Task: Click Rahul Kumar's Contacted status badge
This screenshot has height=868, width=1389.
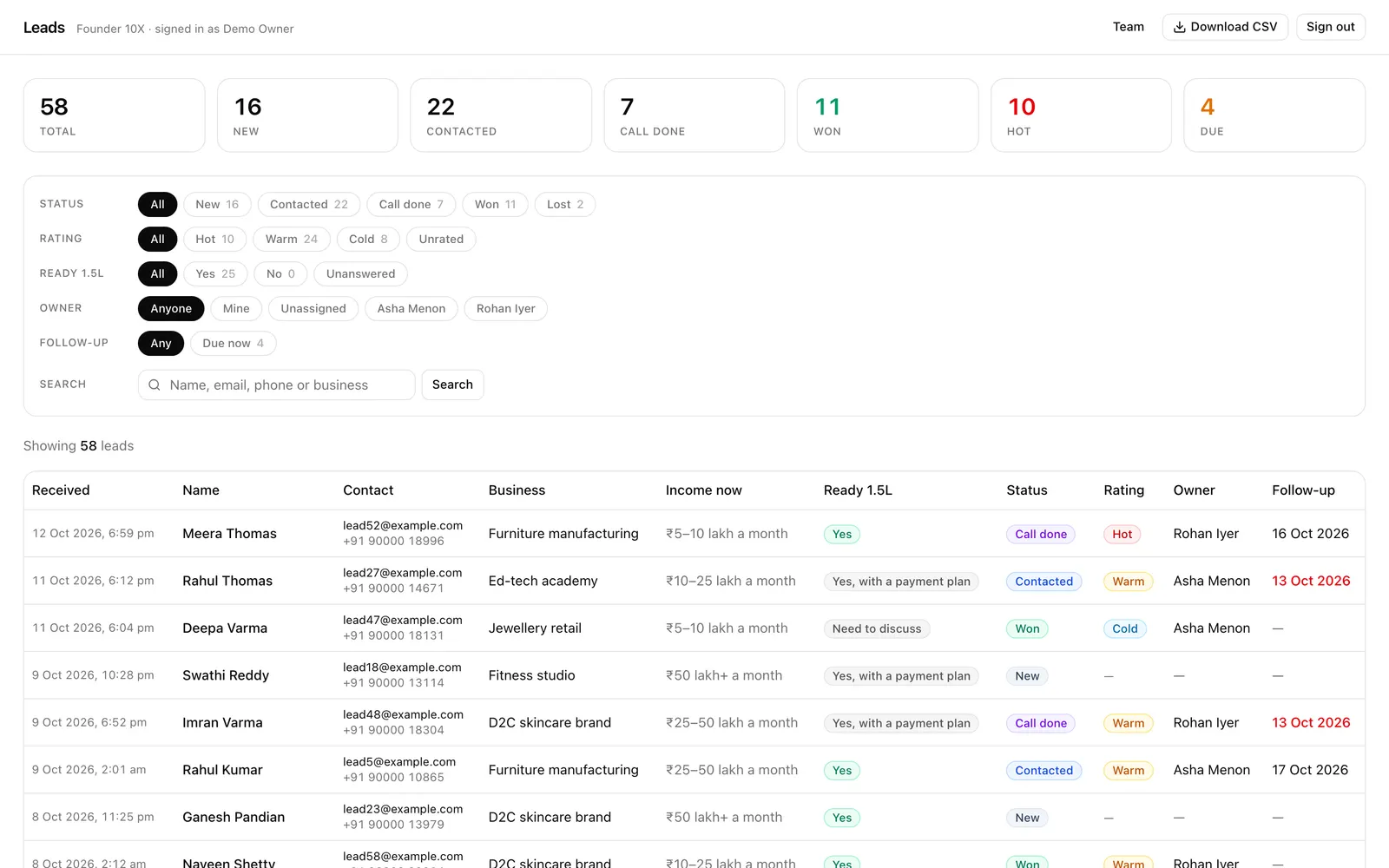Action: coord(1043,770)
